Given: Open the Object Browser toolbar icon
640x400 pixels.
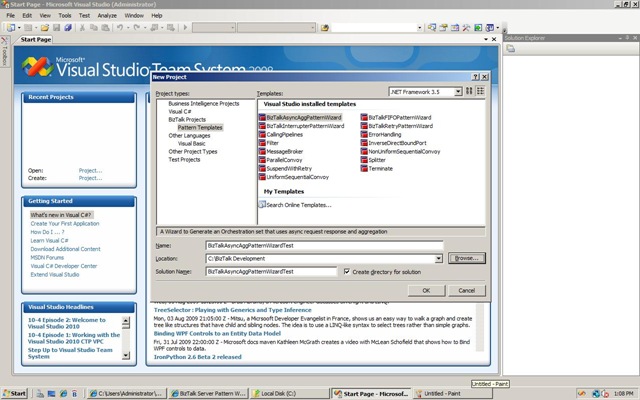Looking at the screenshot, I should 455,27.
